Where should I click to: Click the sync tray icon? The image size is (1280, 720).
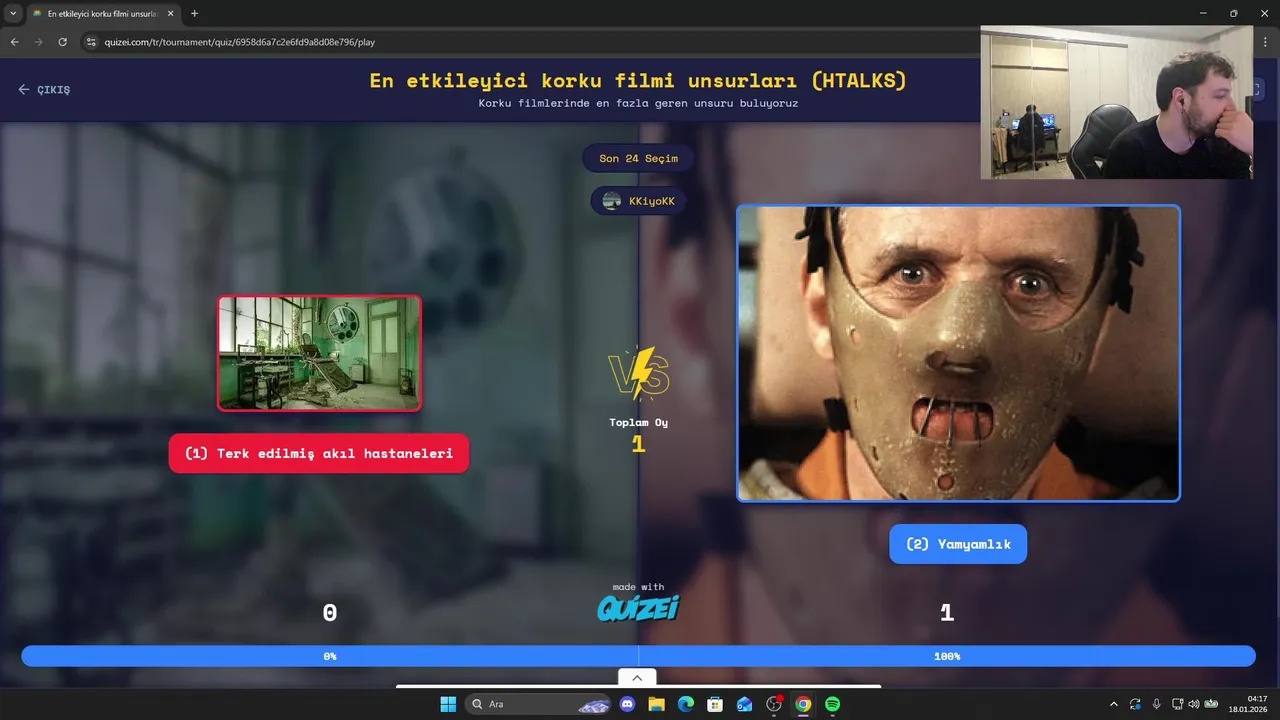[1136, 704]
